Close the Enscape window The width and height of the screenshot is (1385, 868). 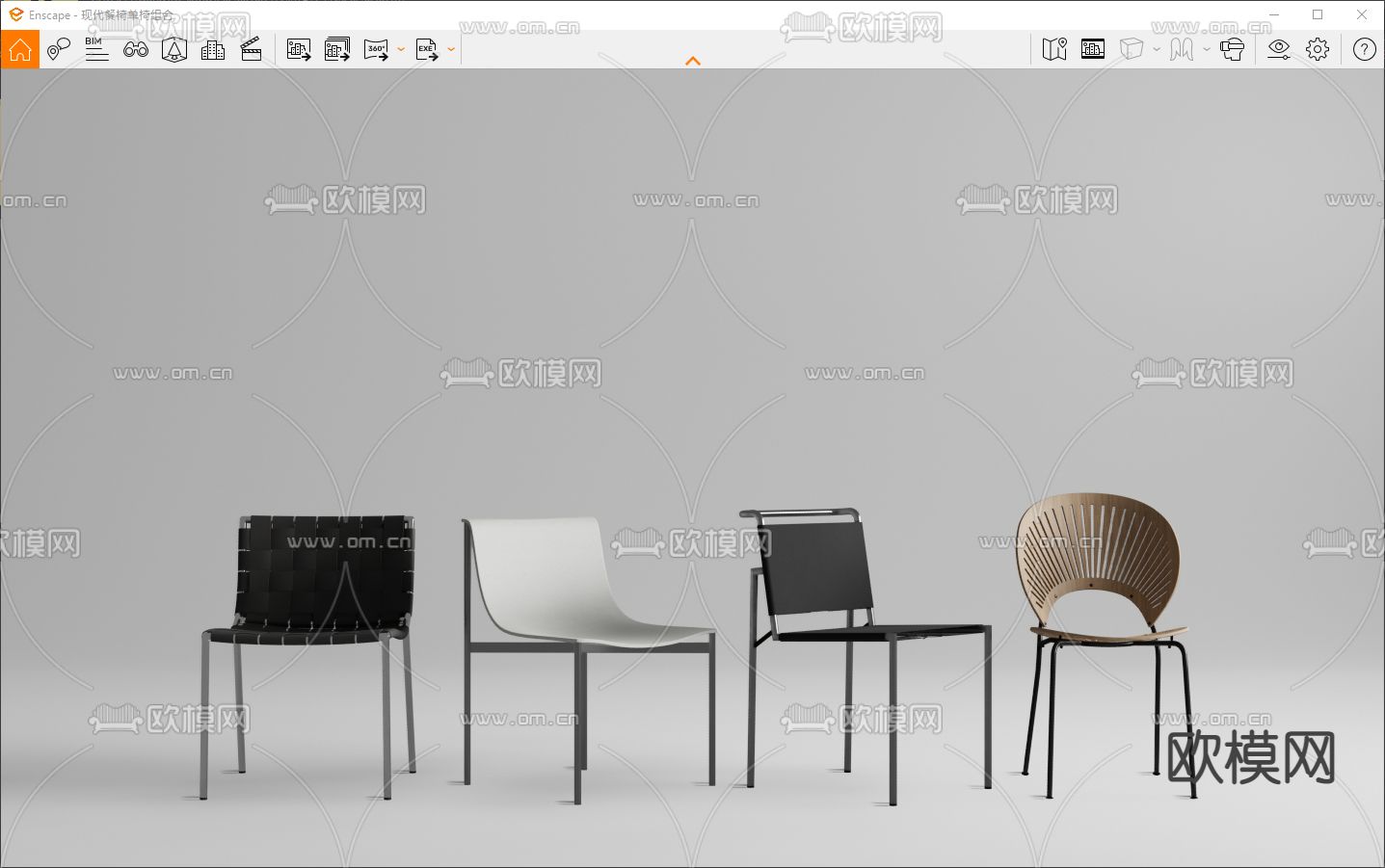[x=1362, y=14]
